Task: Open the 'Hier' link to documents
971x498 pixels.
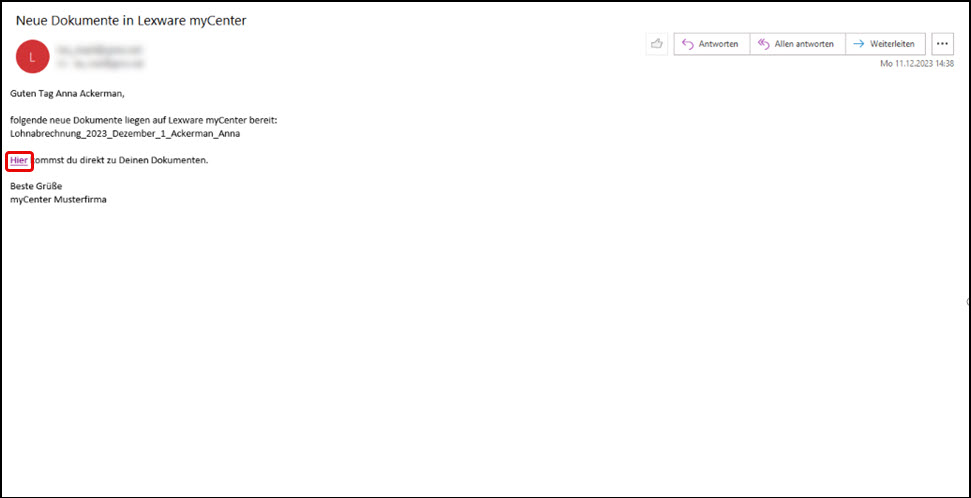Action: (19, 160)
